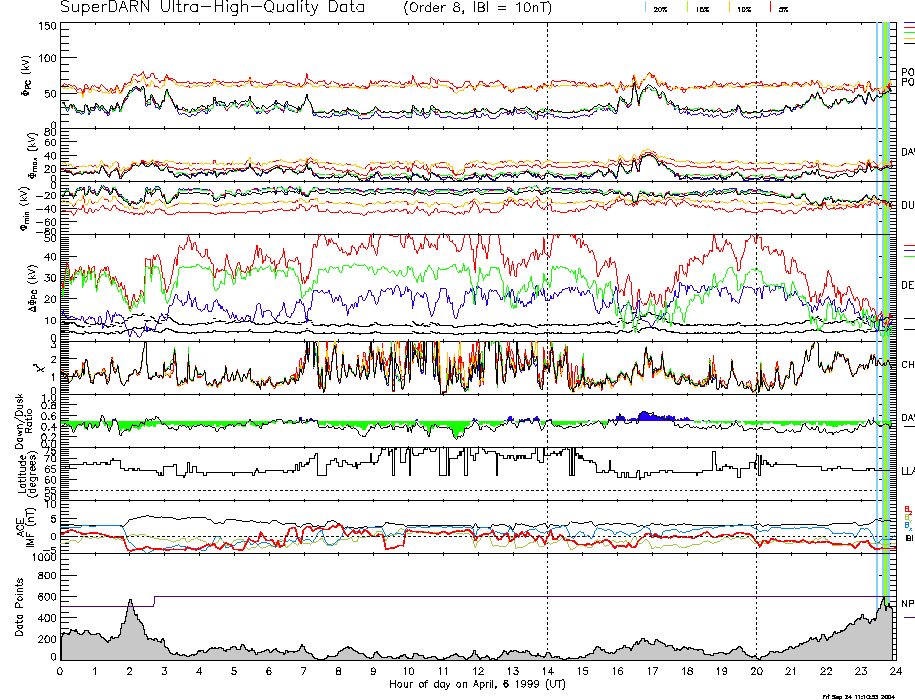Image resolution: width=915 pixels, height=700 pixels.
Task: Click the 20% legend entry at top
Action: pyautogui.click(x=661, y=8)
